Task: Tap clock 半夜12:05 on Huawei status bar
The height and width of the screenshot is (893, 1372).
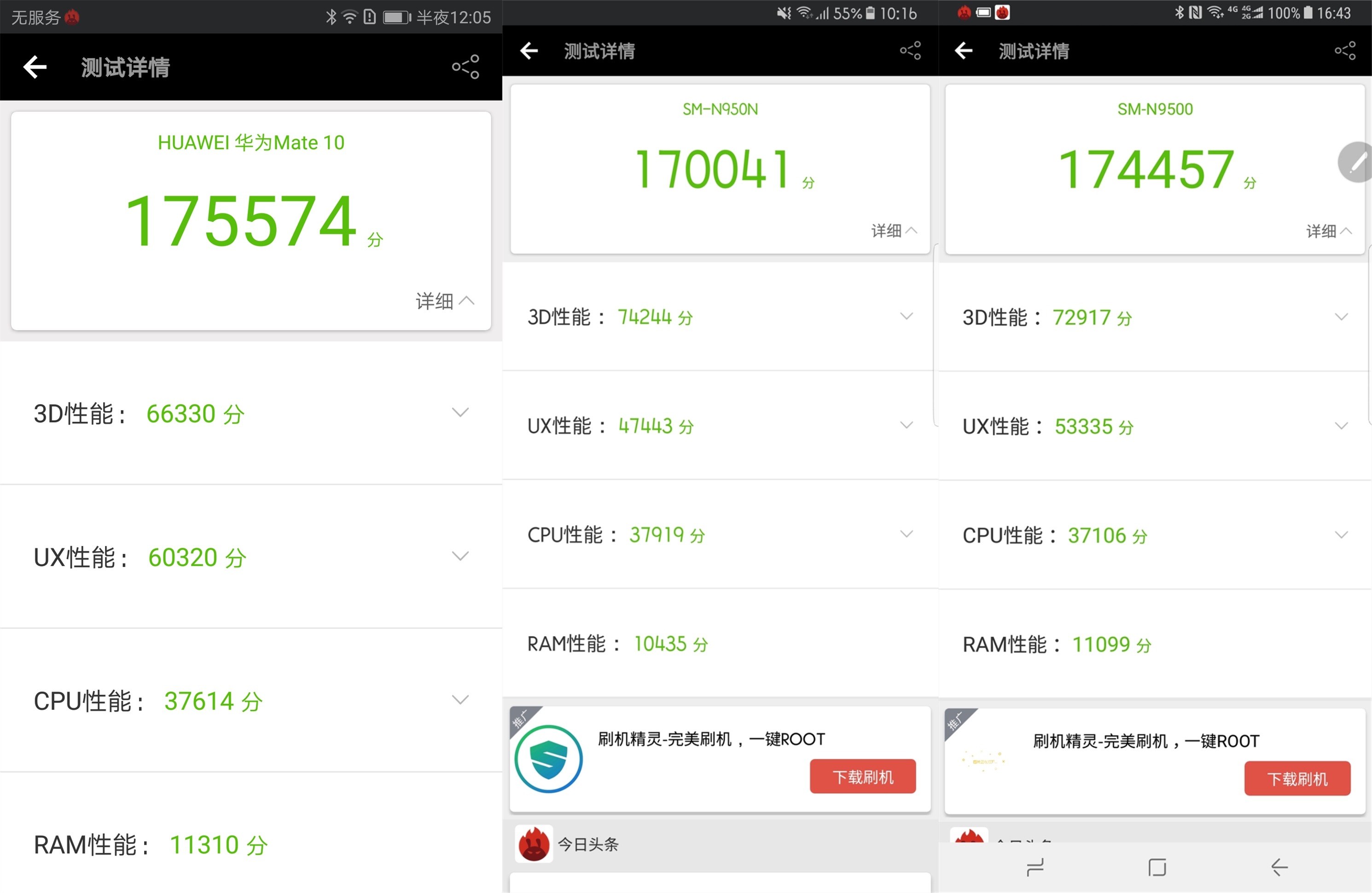Action: click(x=453, y=17)
